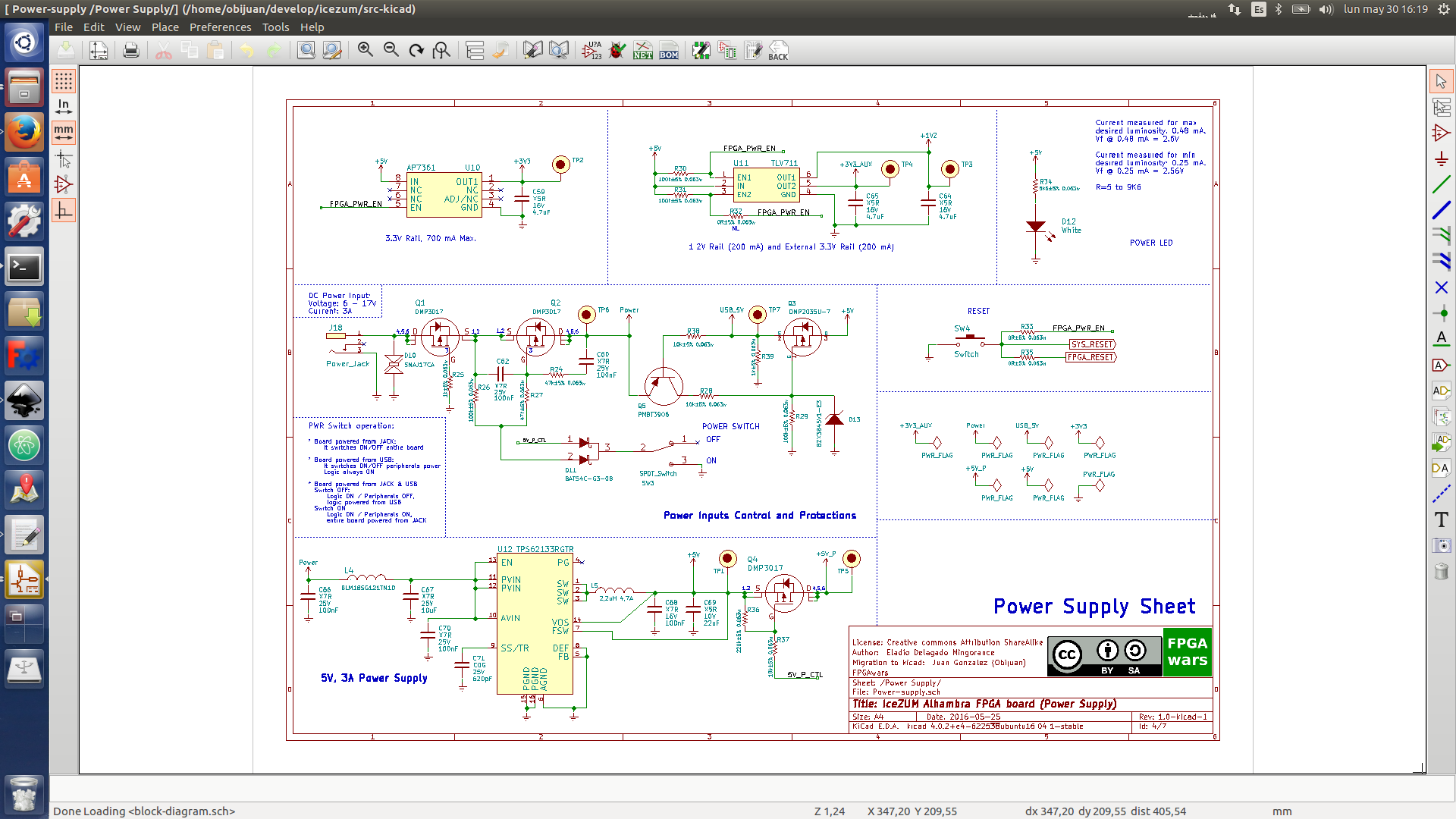This screenshot has width=1456, height=819.
Task: Switch units to inches
Action: [64, 106]
